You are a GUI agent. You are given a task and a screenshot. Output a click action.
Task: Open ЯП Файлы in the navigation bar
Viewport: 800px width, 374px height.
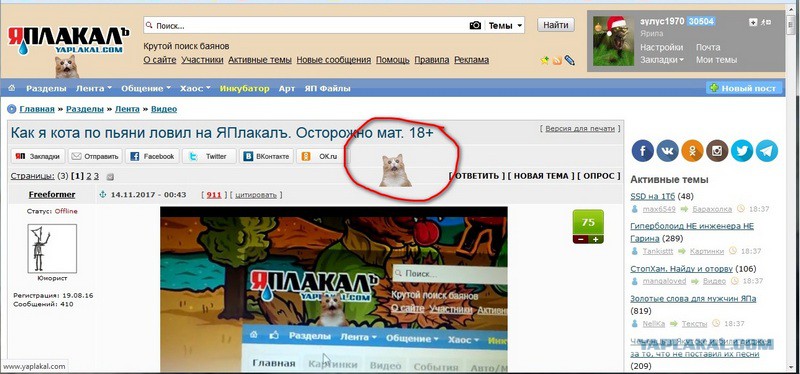click(328, 88)
